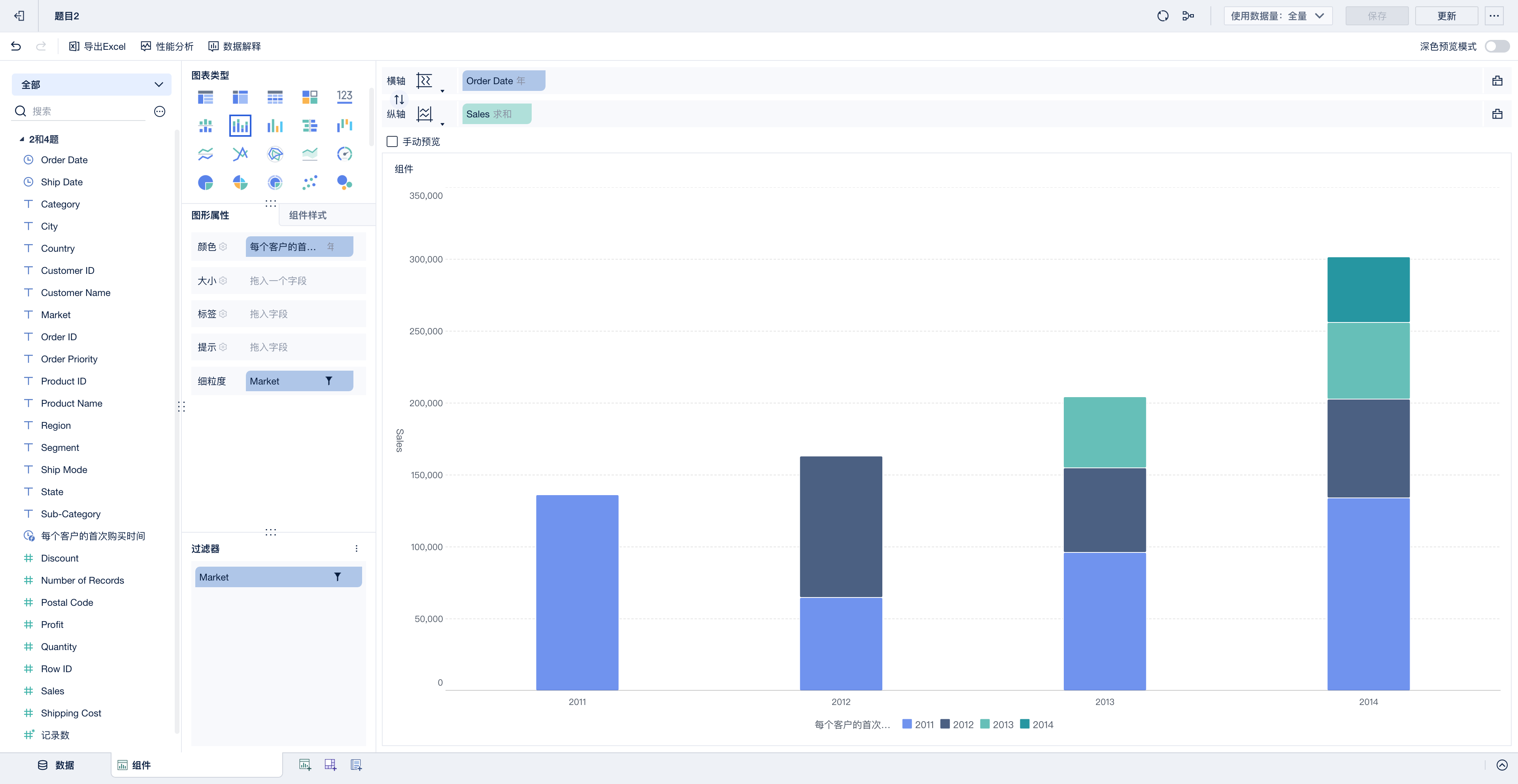Open the 全部 dataset dropdown
Image resolution: width=1518 pixels, height=784 pixels.
[x=91, y=84]
